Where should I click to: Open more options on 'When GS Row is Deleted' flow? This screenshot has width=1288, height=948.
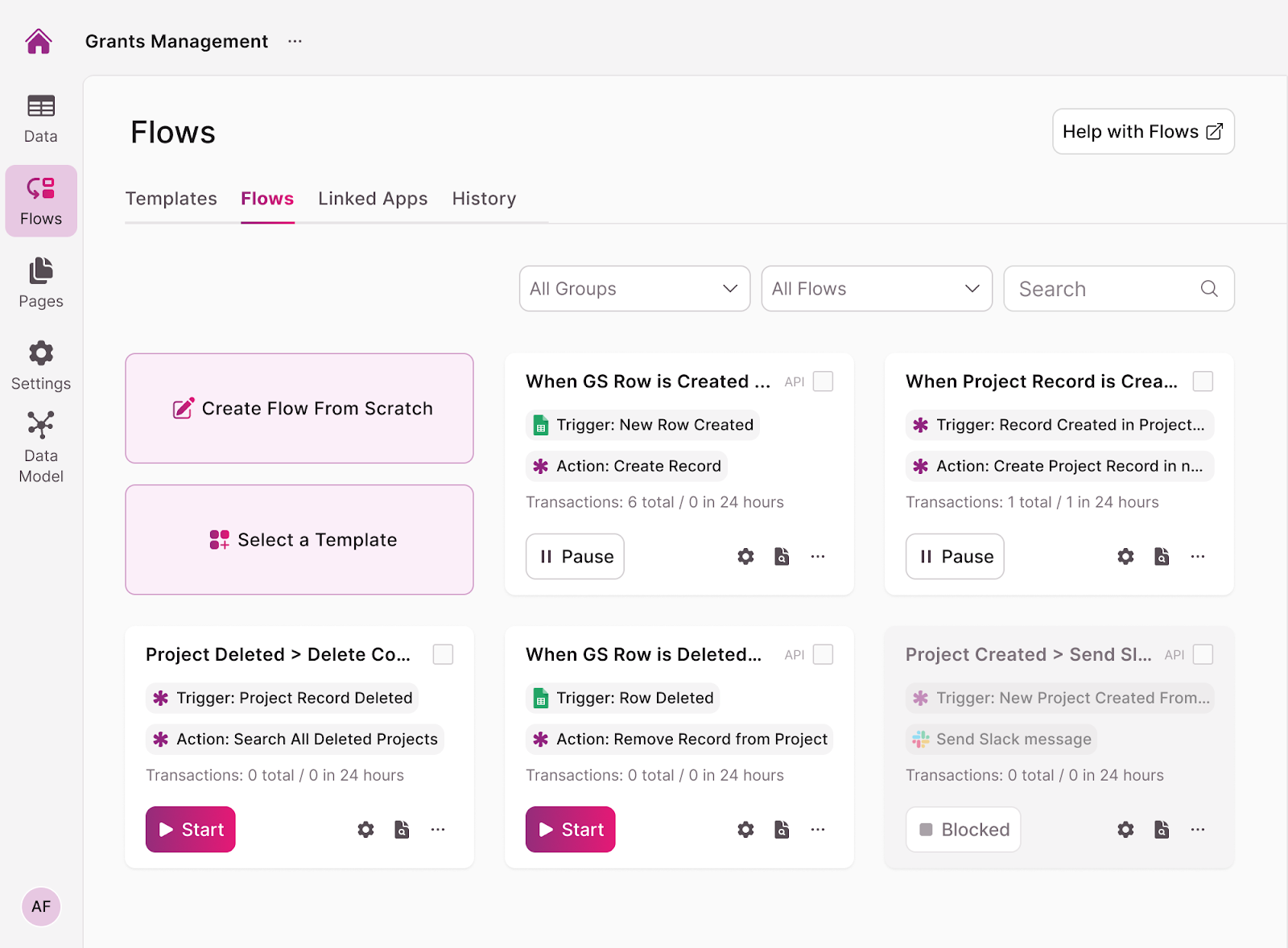point(818,829)
